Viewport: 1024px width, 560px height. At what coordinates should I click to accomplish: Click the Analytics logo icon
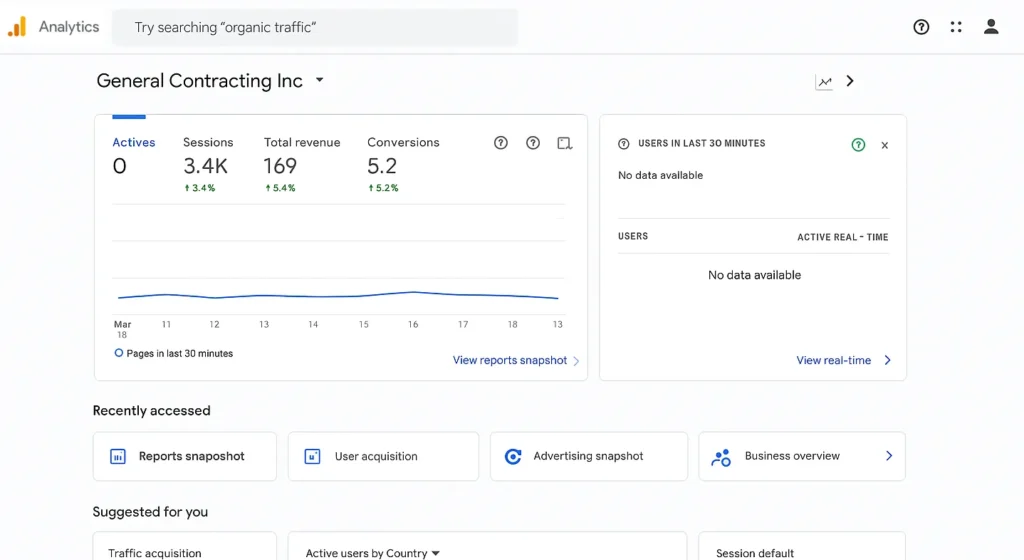click(x=17, y=27)
